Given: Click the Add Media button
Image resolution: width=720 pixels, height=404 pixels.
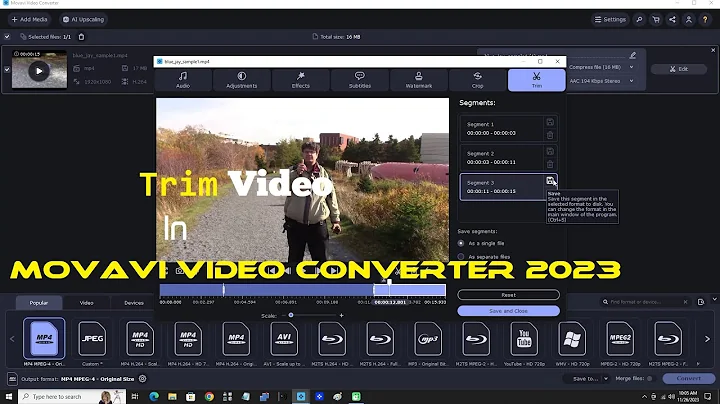Looking at the screenshot, I should coord(29,19).
